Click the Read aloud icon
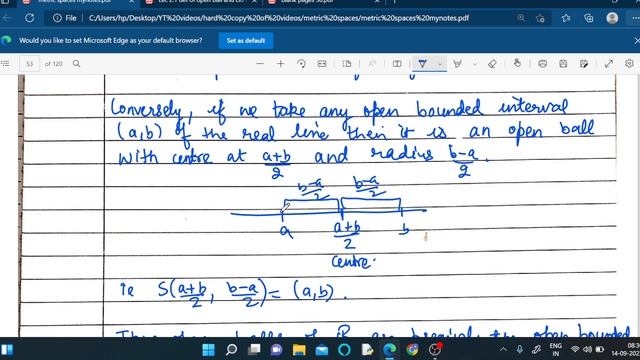 372,64
